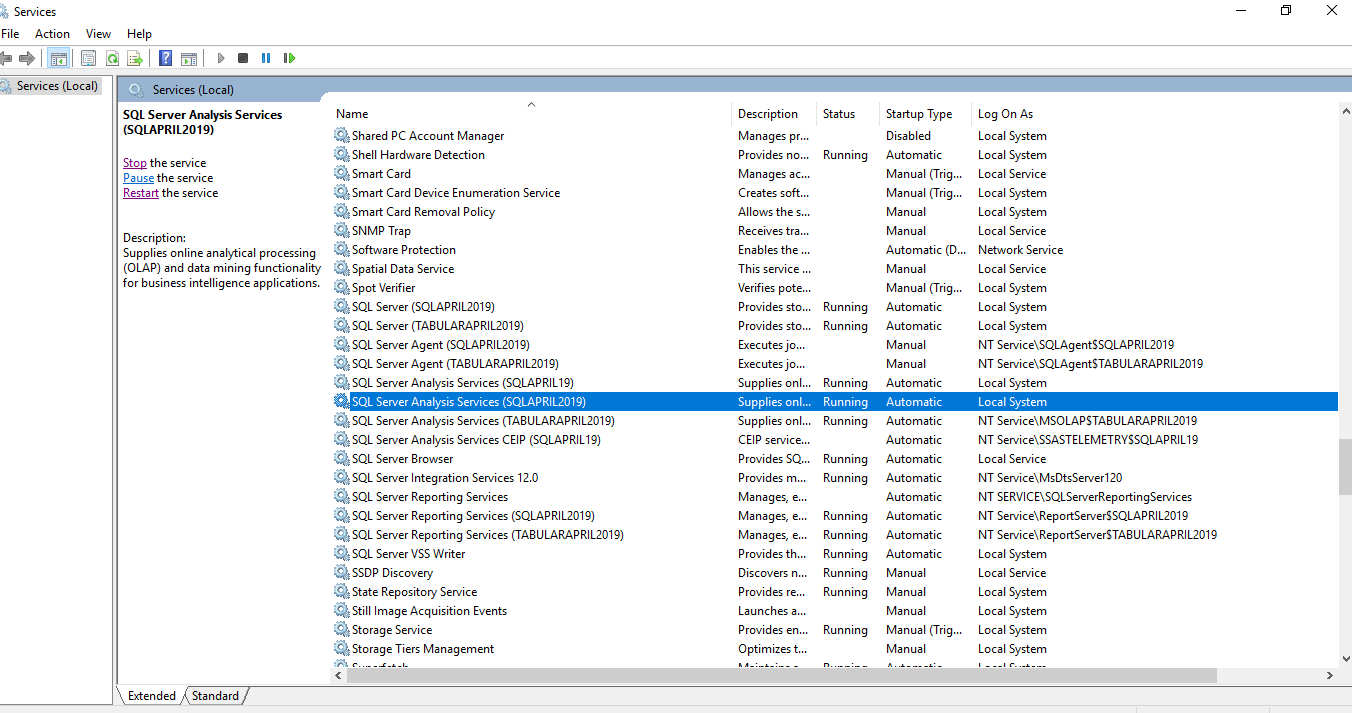Sort by the Description column header

pos(774,114)
